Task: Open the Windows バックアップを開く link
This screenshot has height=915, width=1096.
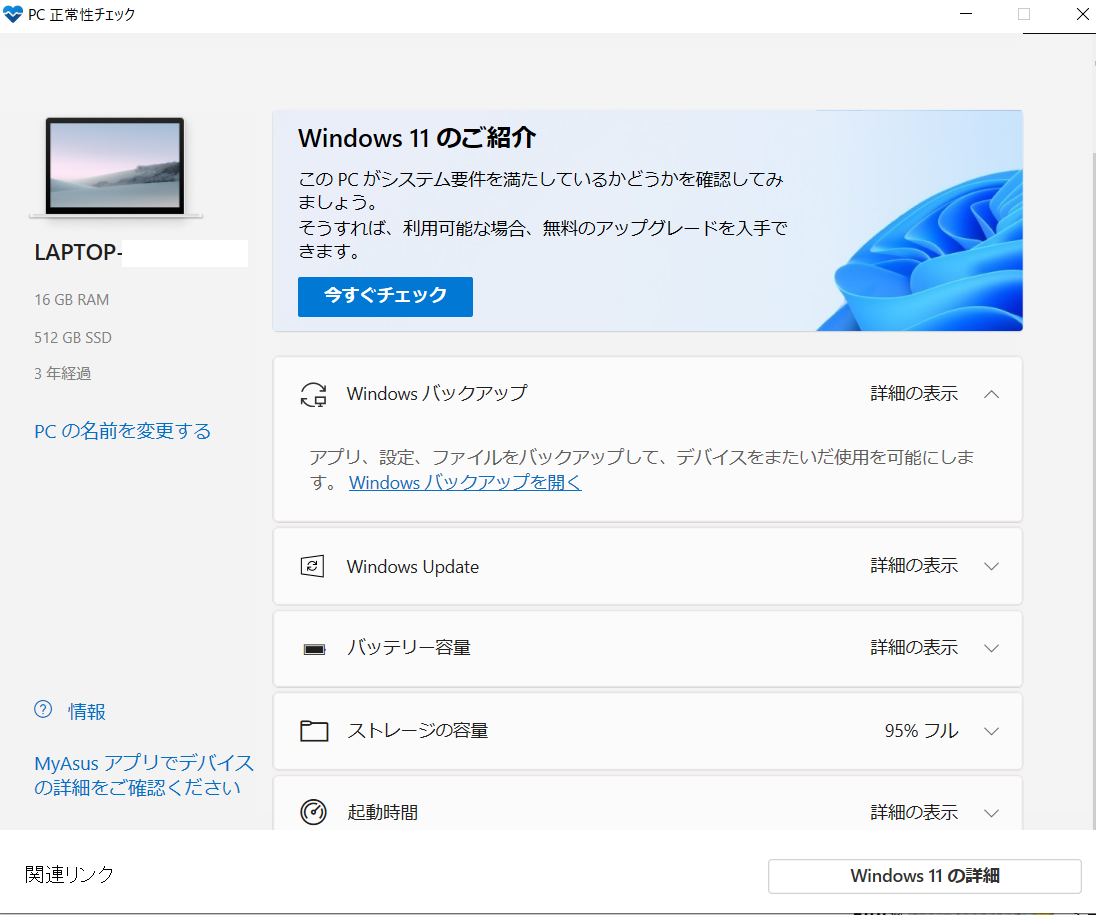Action: [x=465, y=483]
